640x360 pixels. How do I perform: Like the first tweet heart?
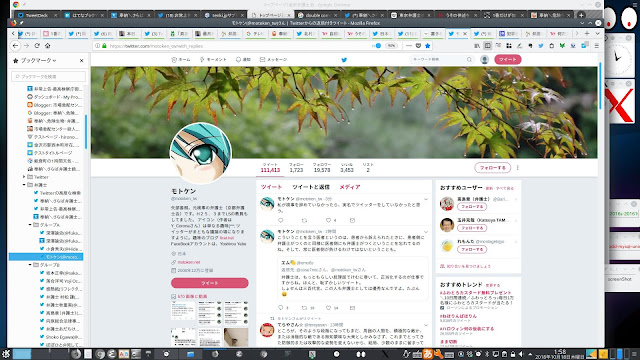click(x=328, y=220)
